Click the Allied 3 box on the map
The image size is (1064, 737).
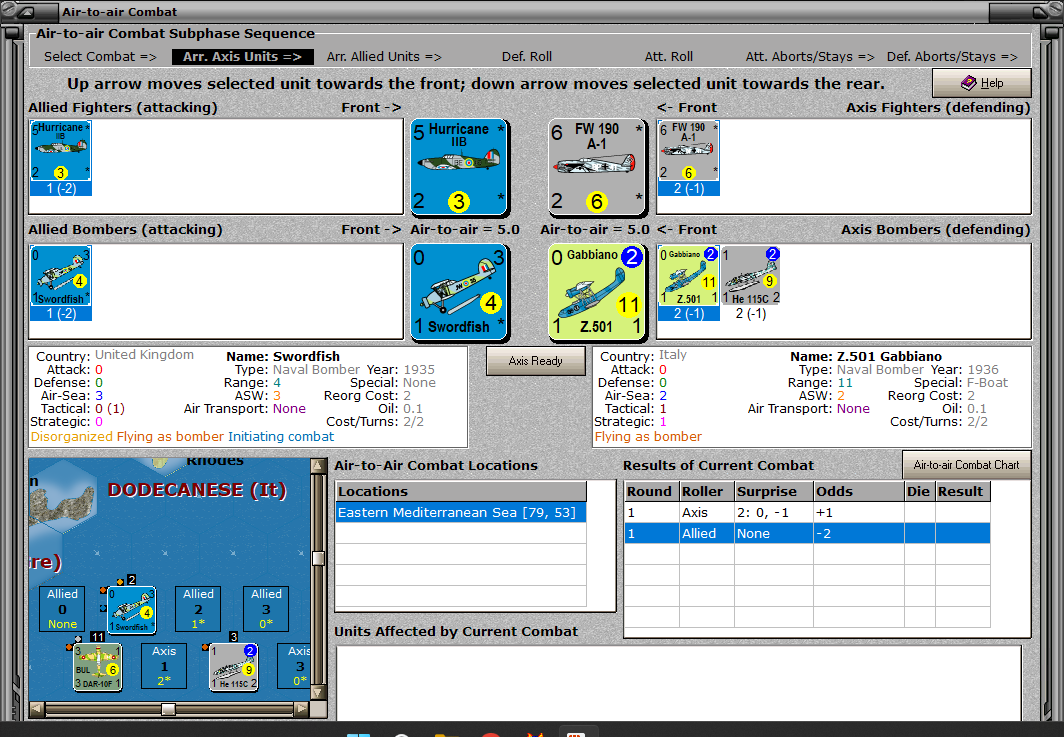coord(266,609)
